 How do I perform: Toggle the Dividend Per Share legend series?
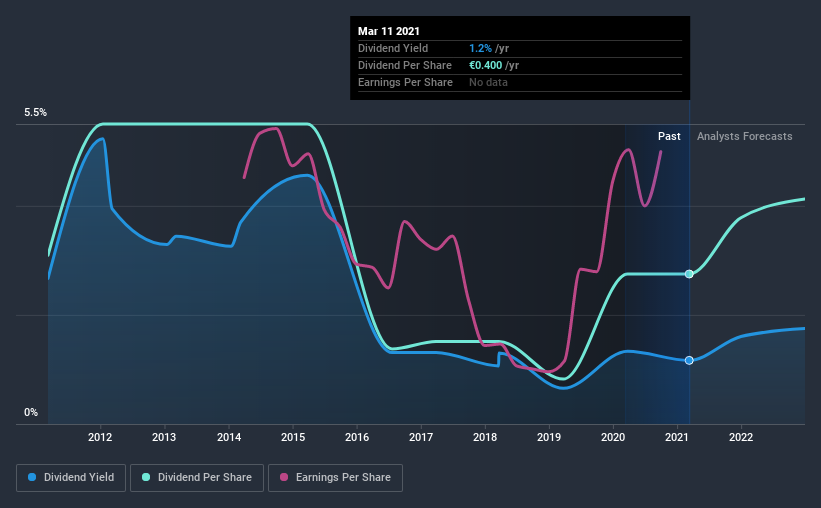197,478
